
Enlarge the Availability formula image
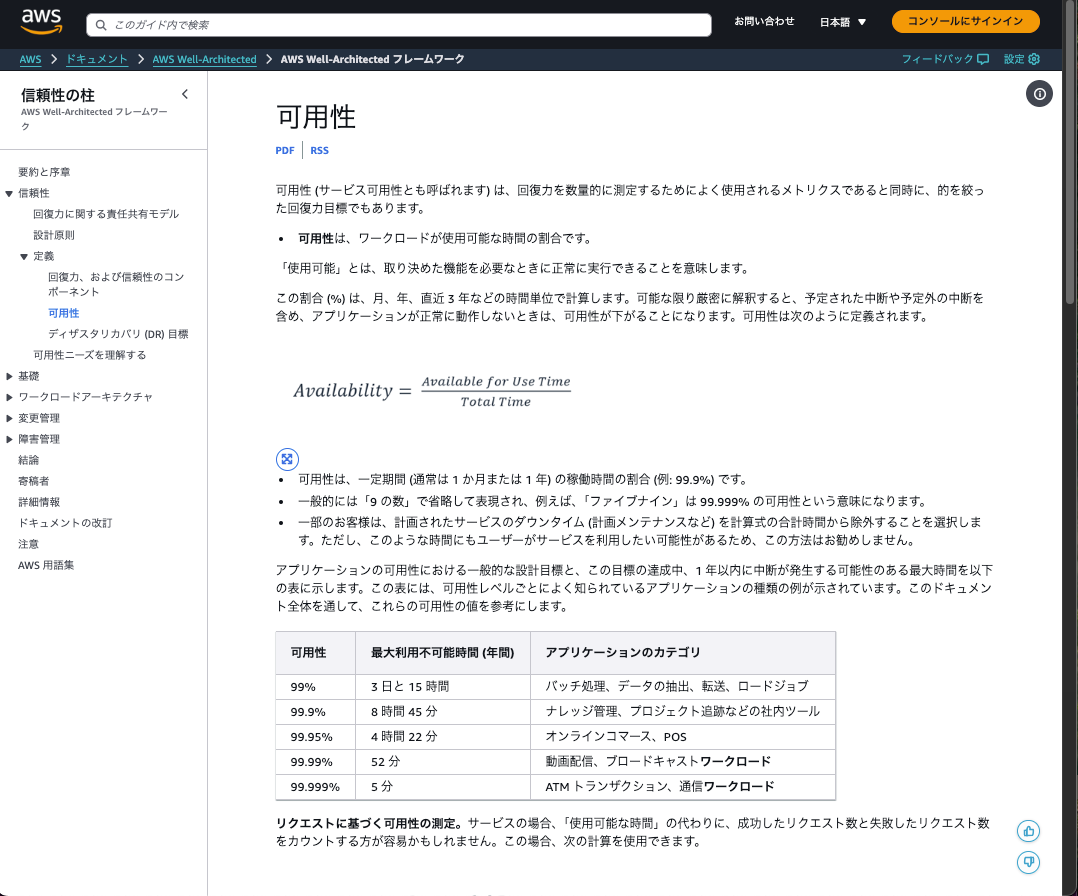pyautogui.click(x=287, y=459)
